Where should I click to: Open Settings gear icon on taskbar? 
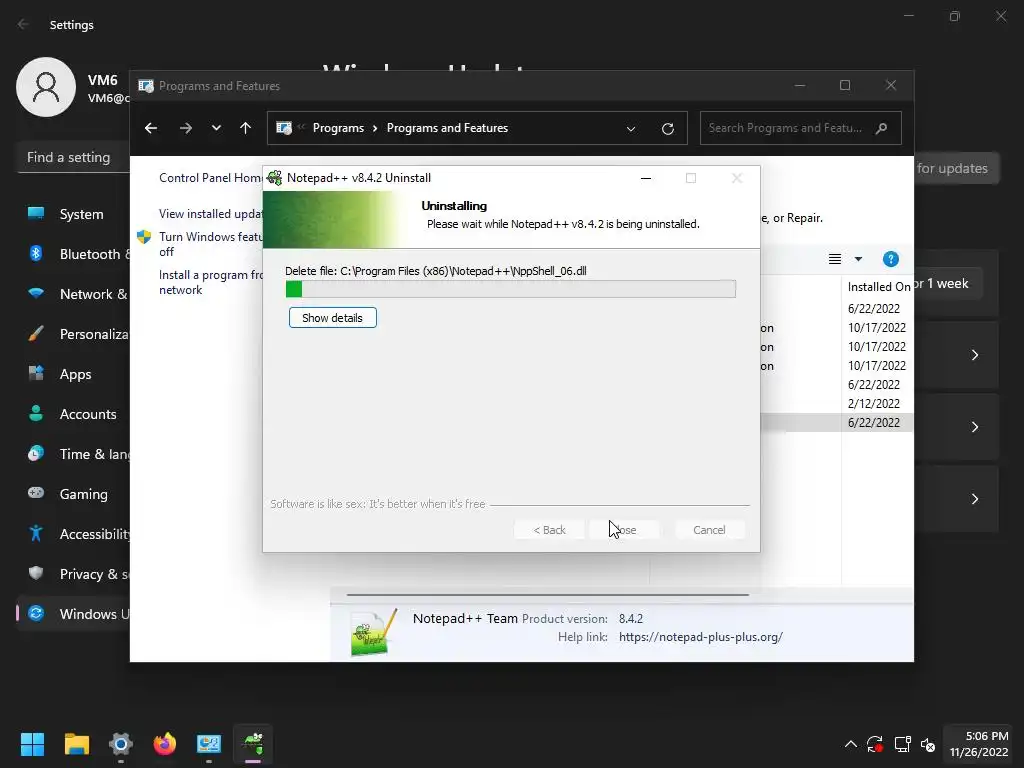click(121, 744)
